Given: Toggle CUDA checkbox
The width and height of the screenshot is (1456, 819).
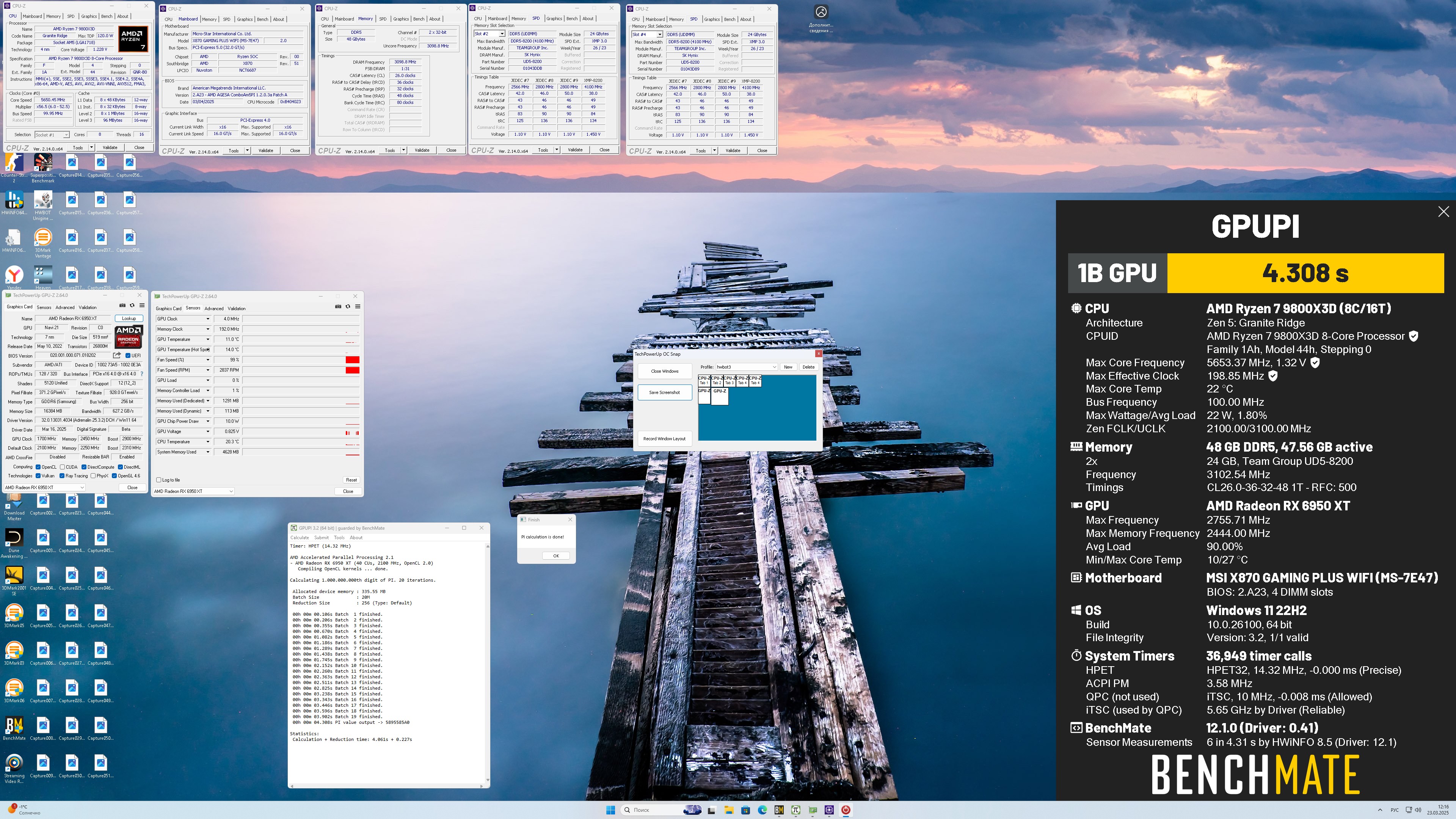Looking at the screenshot, I should coord(62,467).
